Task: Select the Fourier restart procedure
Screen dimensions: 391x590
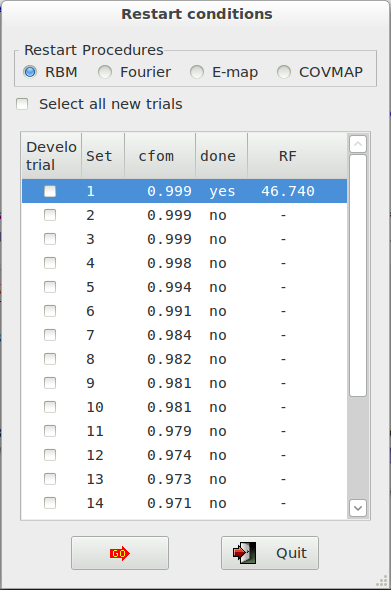Action: pyautogui.click(x=105, y=72)
